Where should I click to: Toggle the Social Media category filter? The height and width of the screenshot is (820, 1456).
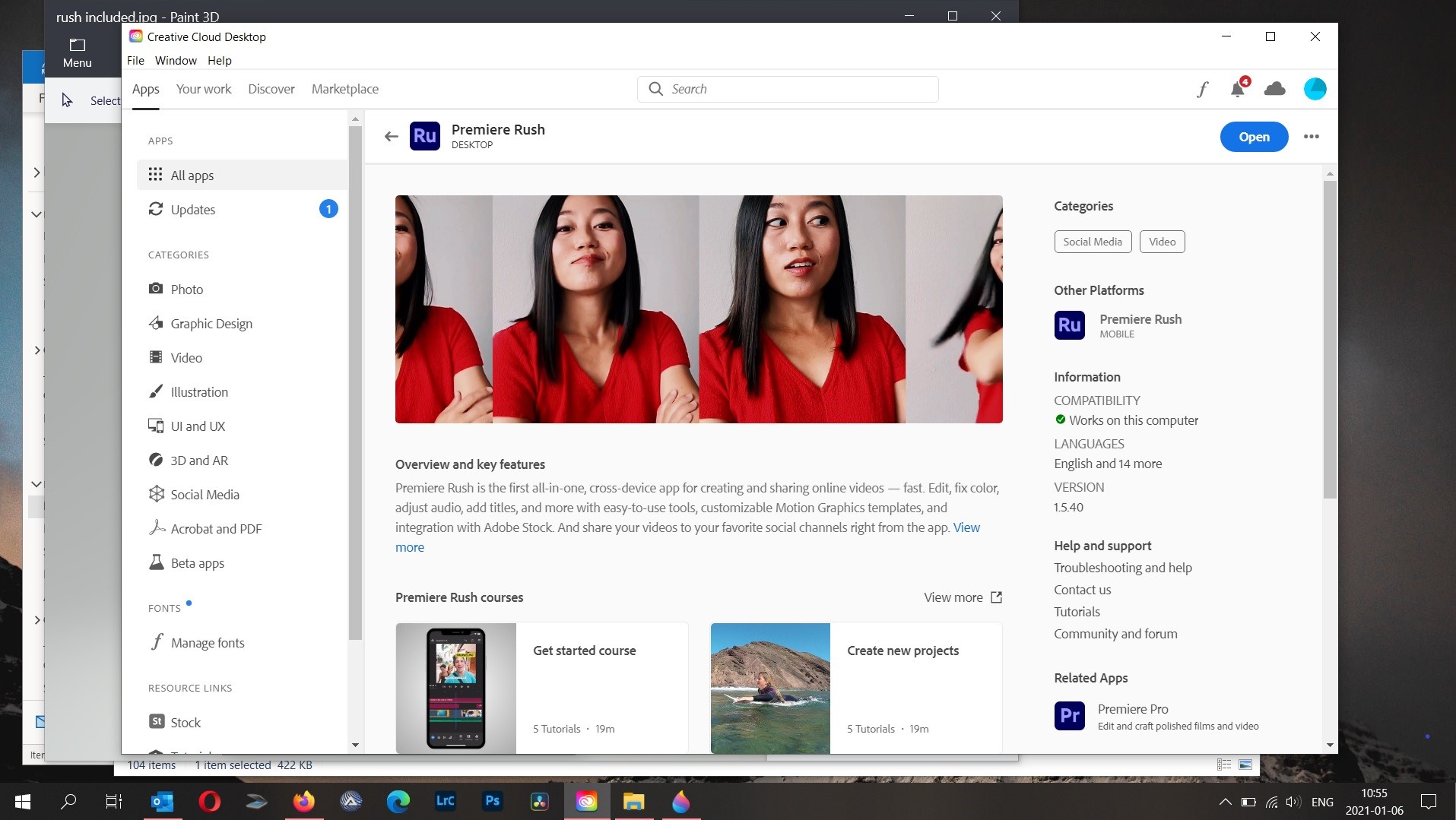(x=1092, y=241)
